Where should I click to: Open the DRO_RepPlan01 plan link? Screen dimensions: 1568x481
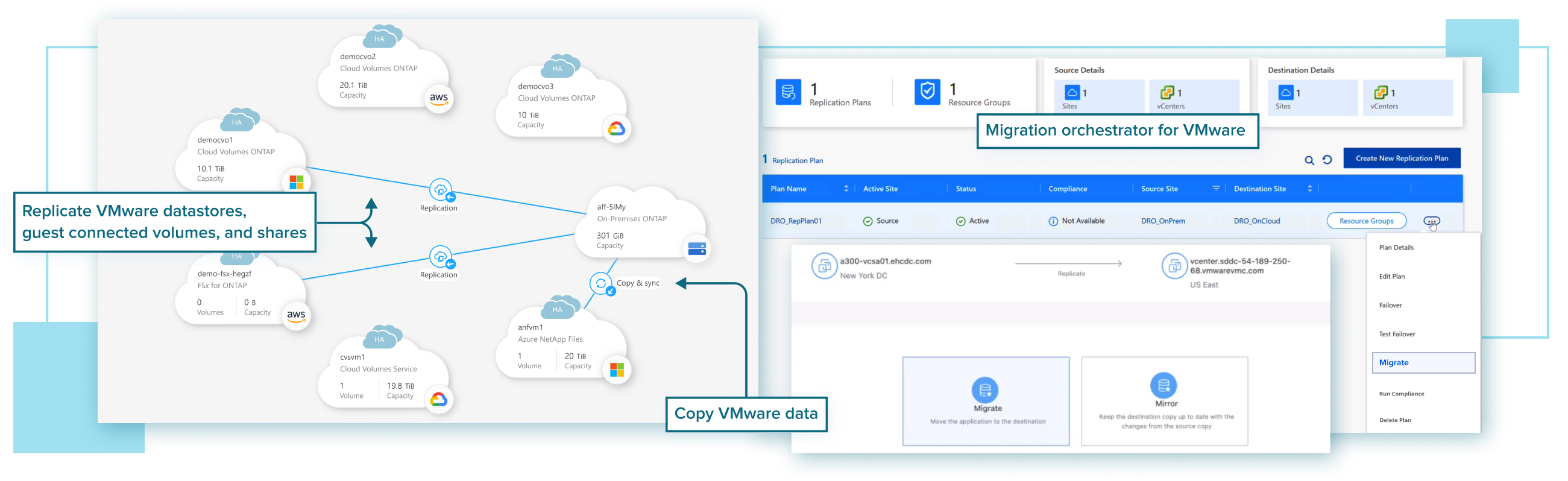pyautogui.click(x=796, y=221)
